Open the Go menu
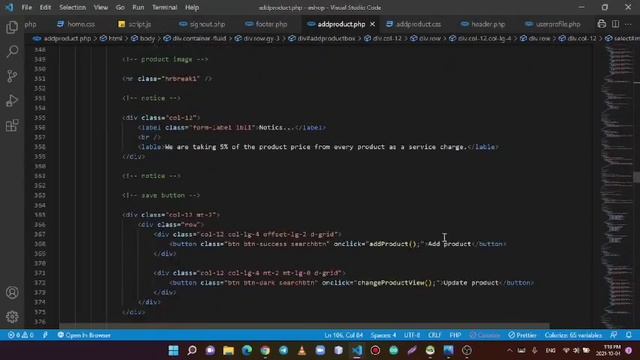 click(120, 7)
